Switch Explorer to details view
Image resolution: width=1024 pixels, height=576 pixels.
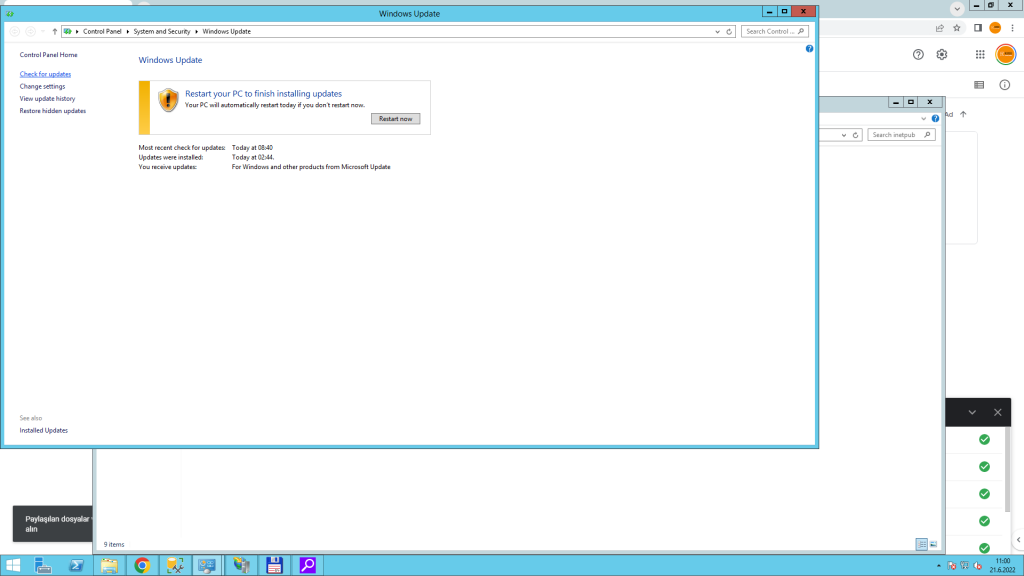(921, 544)
